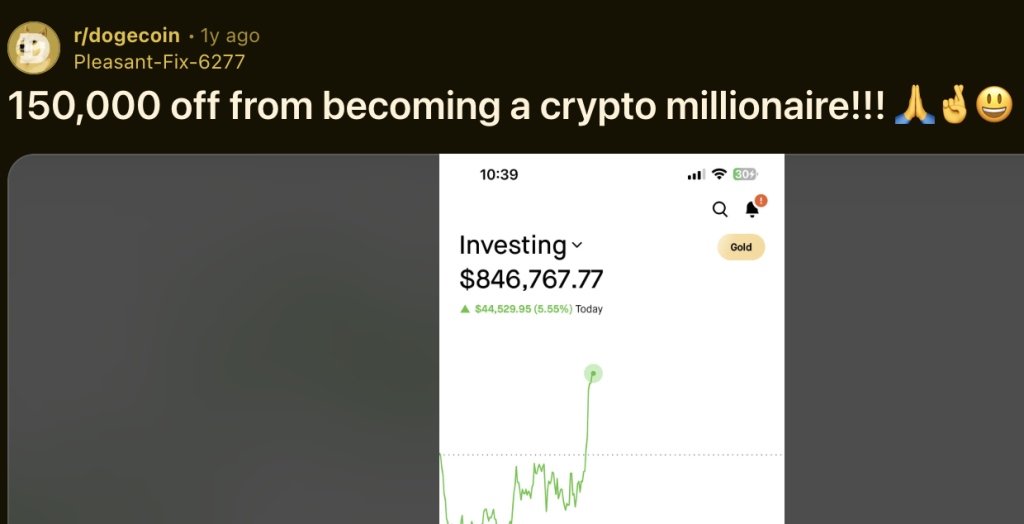This screenshot has height=524, width=1024.
Task: Click the praying hands emoji in title
Action: (914, 105)
